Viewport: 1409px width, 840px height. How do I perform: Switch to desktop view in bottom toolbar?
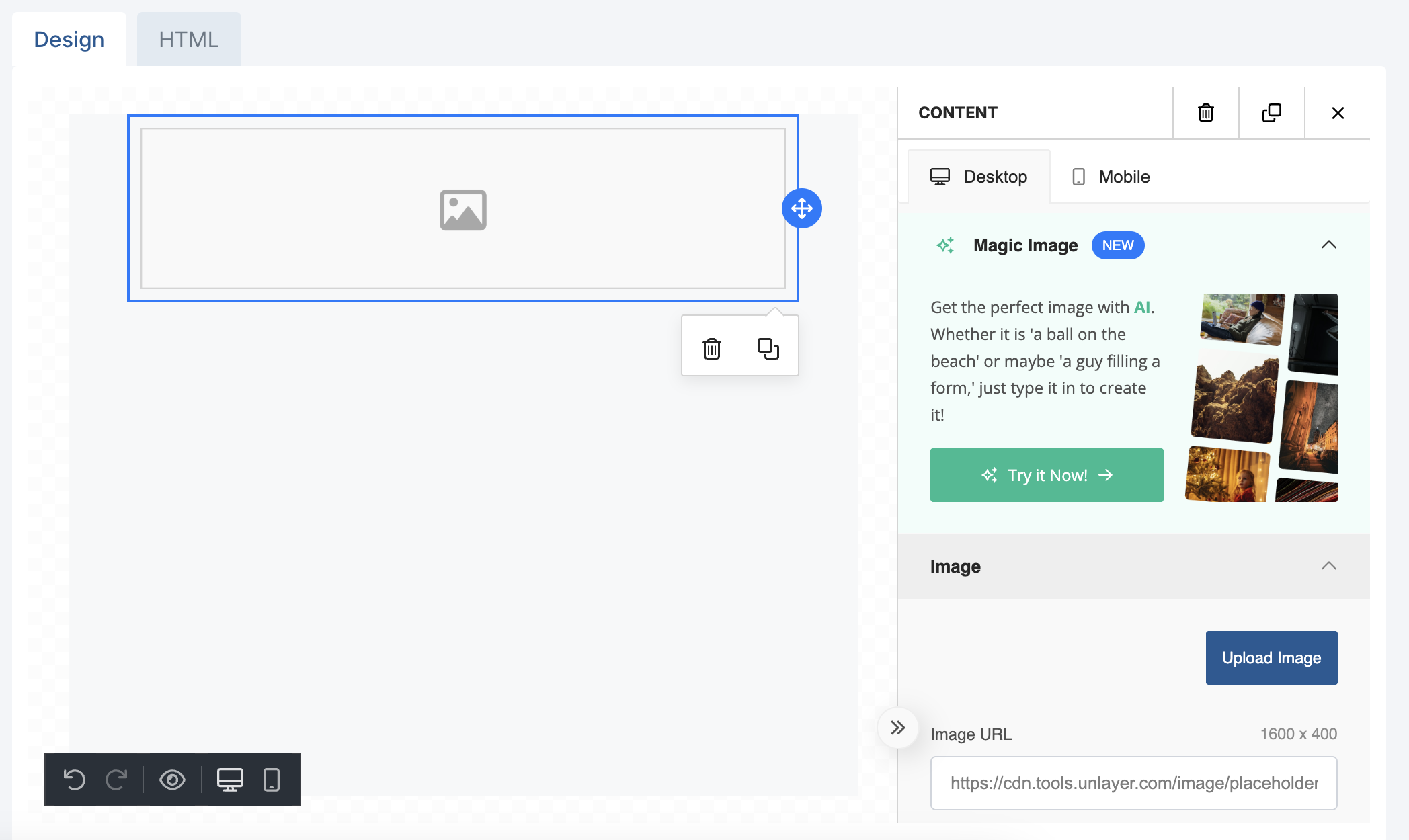(x=230, y=780)
